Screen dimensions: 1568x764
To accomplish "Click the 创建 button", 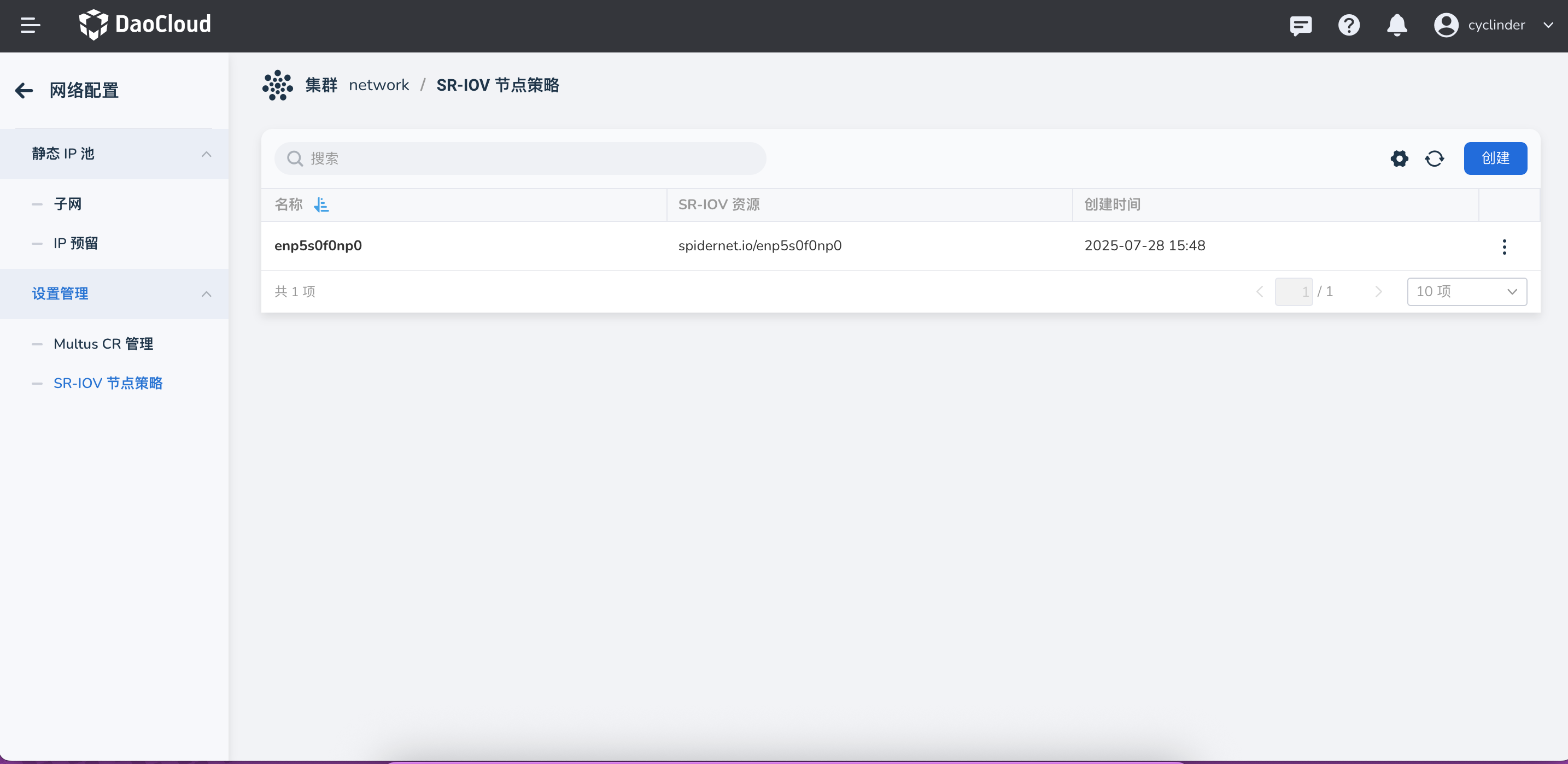I will click(x=1496, y=158).
